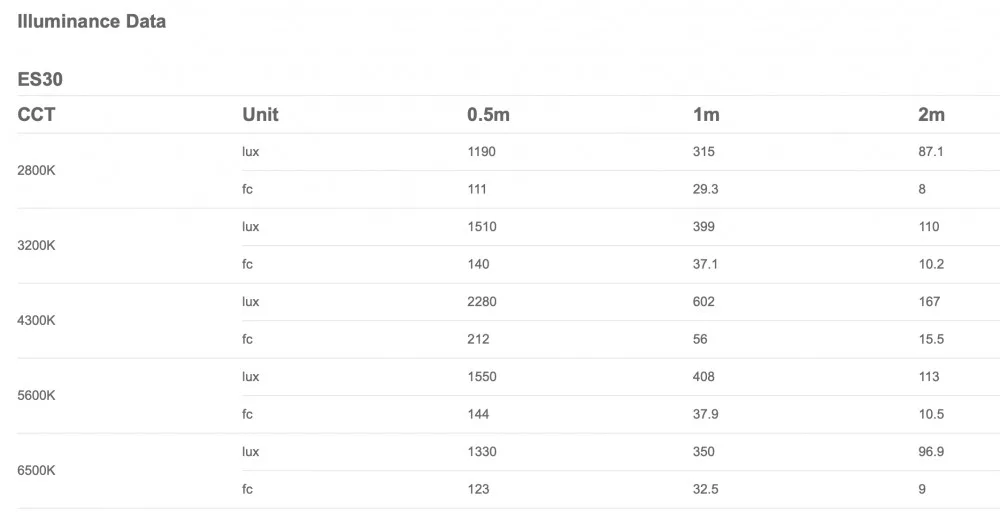Click the 1550 lux value cell

click(481, 377)
